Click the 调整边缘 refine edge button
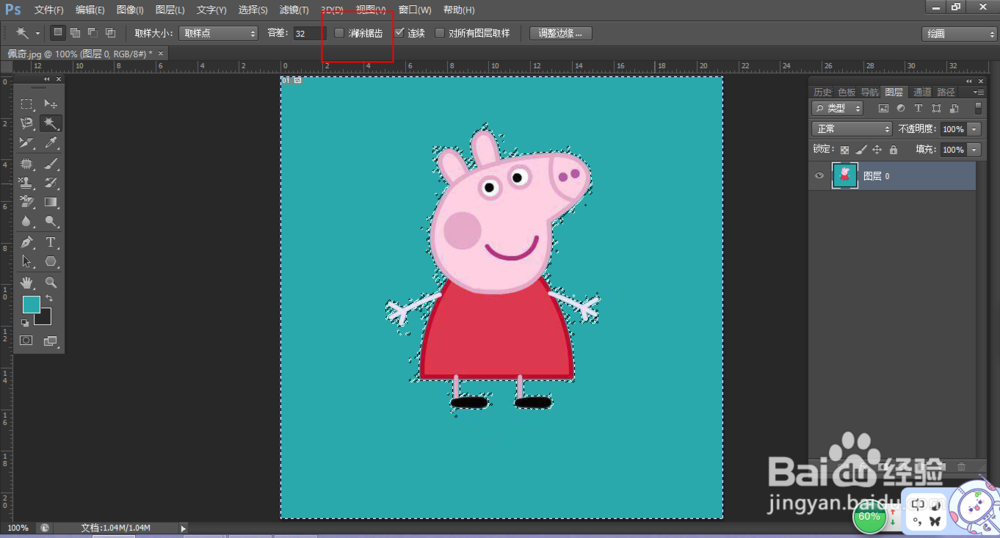The width and height of the screenshot is (1000, 538). [560, 33]
